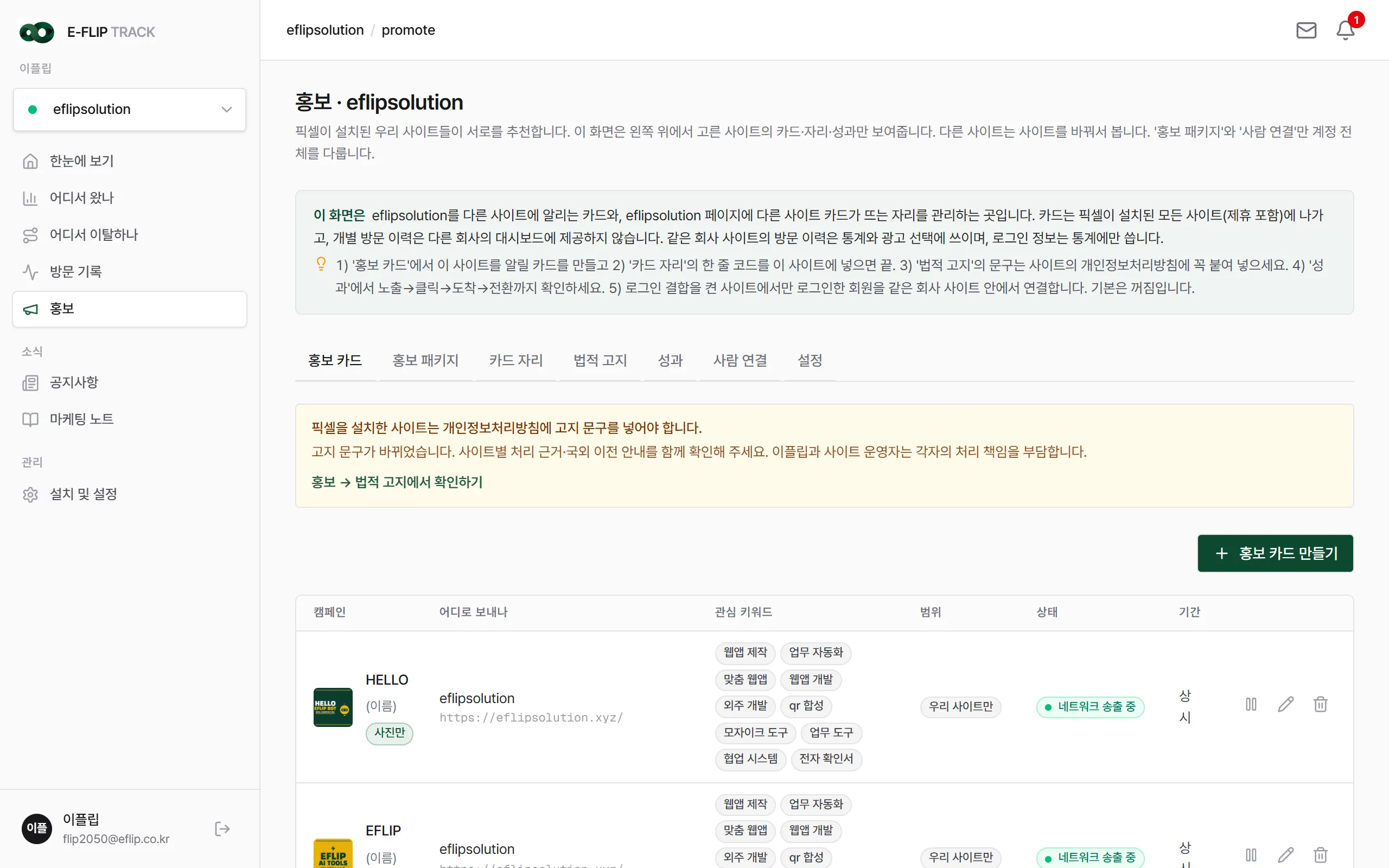Click the 맞춤 웹앱 keyword in HELLO row

(745, 679)
